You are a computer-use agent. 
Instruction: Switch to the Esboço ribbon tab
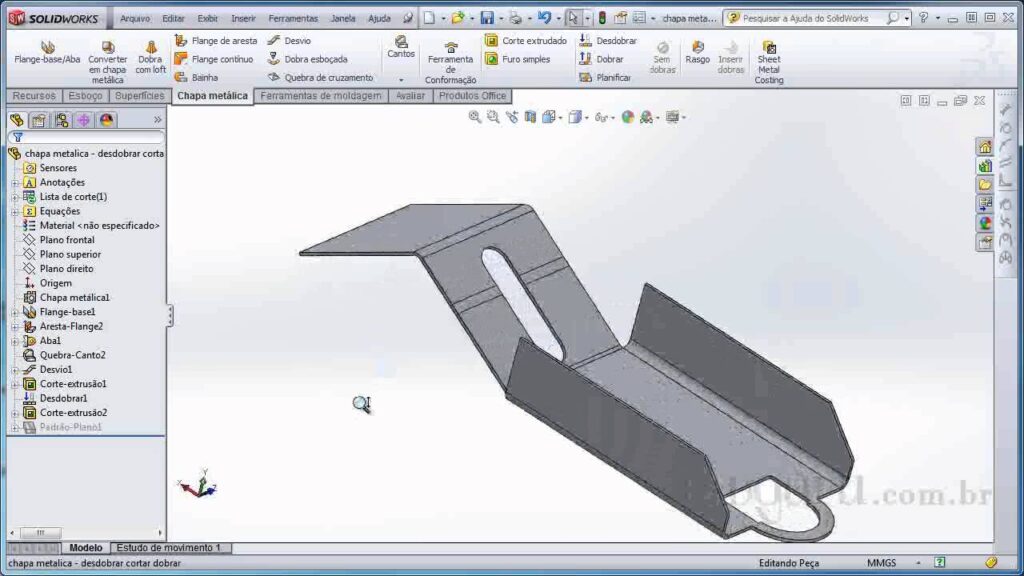(85, 96)
